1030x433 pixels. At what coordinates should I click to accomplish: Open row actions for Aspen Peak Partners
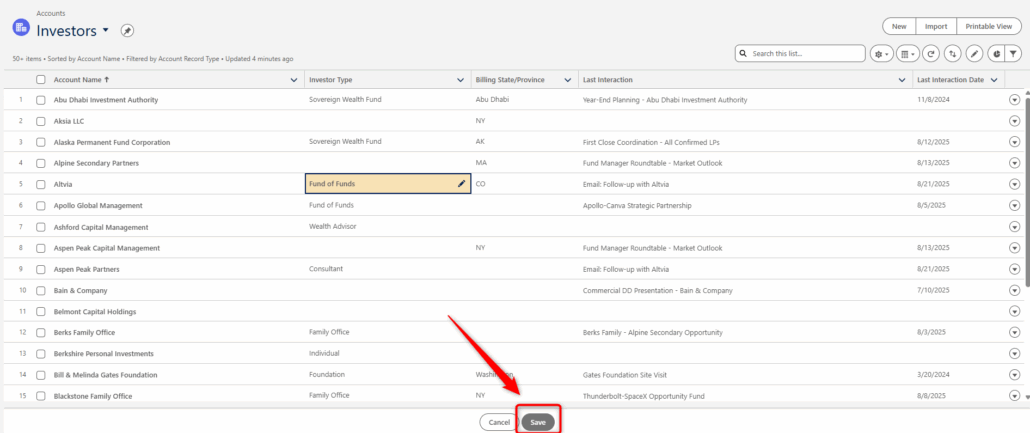point(1014,269)
